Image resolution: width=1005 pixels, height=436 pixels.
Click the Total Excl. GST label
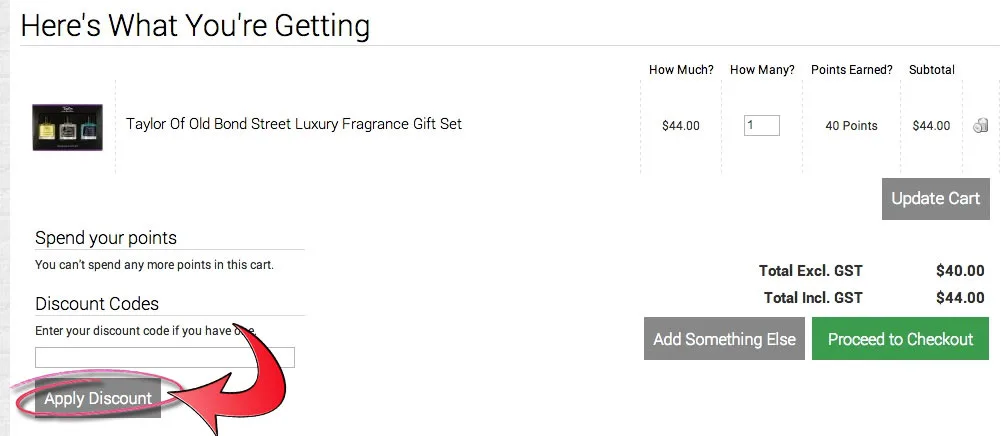pyautogui.click(x=810, y=270)
